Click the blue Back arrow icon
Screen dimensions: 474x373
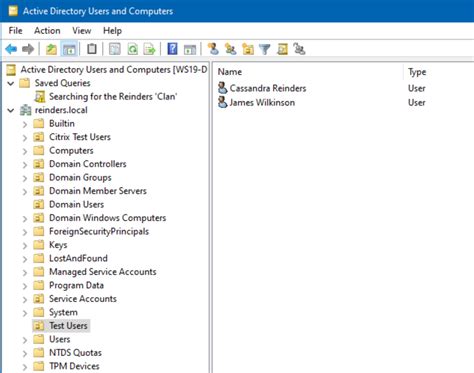[x=11, y=49]
